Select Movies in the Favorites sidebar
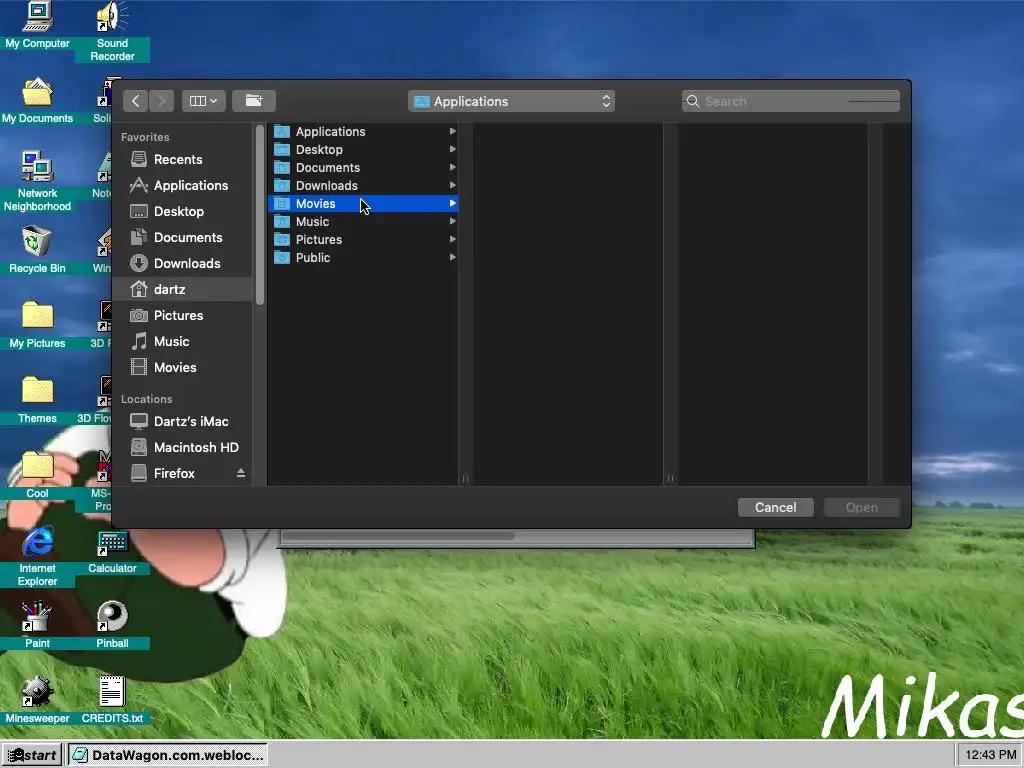Image resolution: width=1024 pixels, height=768 pixels. (182, 368)
